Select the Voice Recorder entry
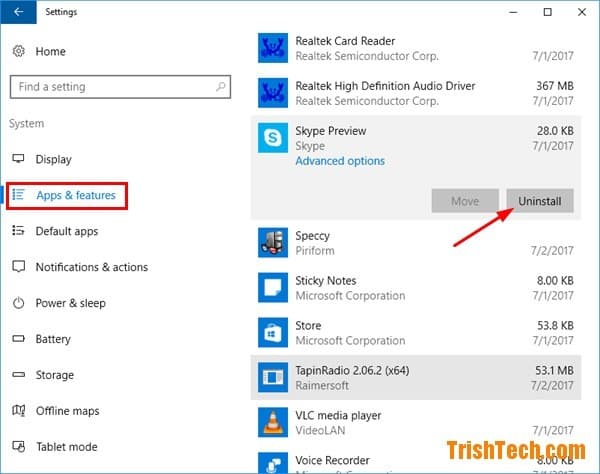 [416, 460]
